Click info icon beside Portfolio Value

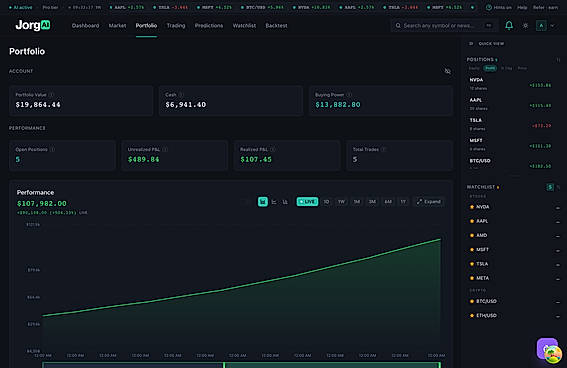(51, 95)
